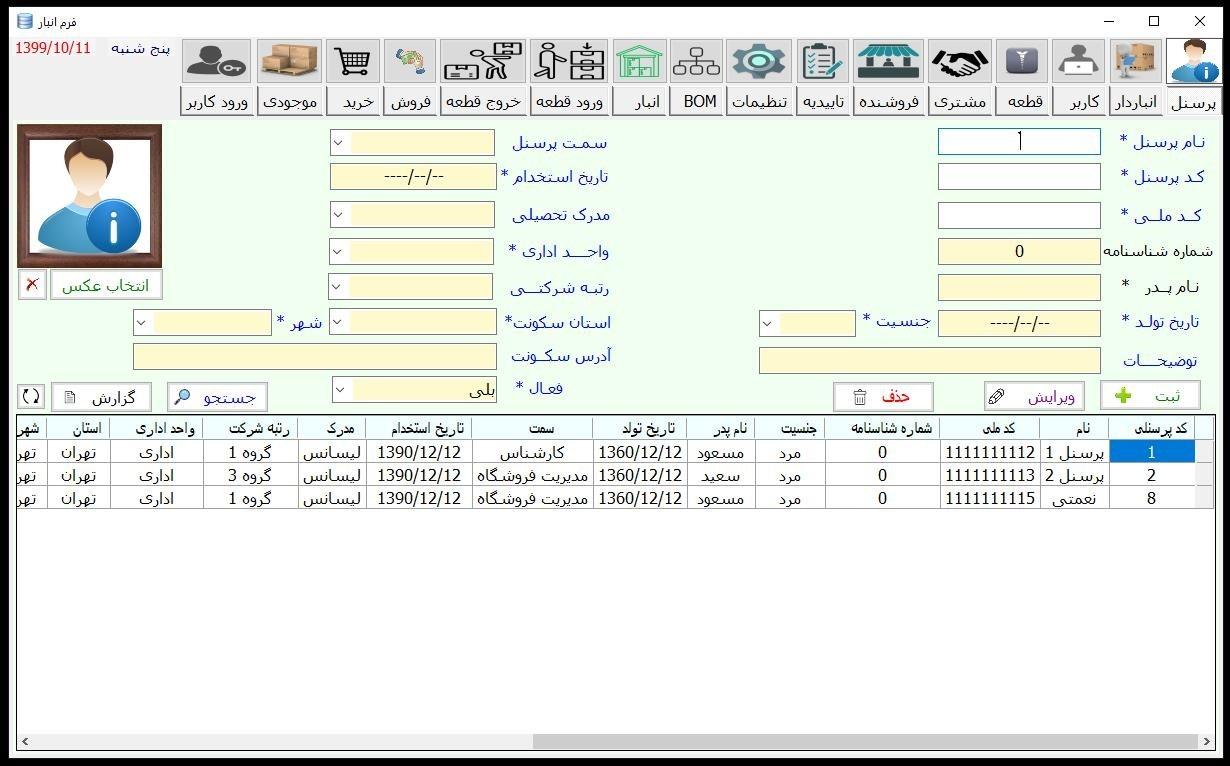Expand the جنسیت gender dropdown
The width and height of the screenshot is (1230, 766).
tap(768, 323)
